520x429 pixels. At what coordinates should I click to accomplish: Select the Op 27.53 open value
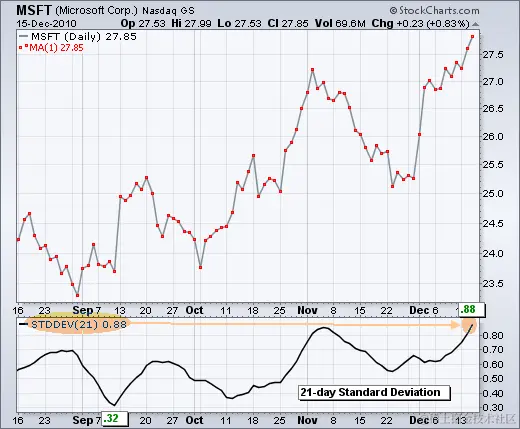coord(143,23)
